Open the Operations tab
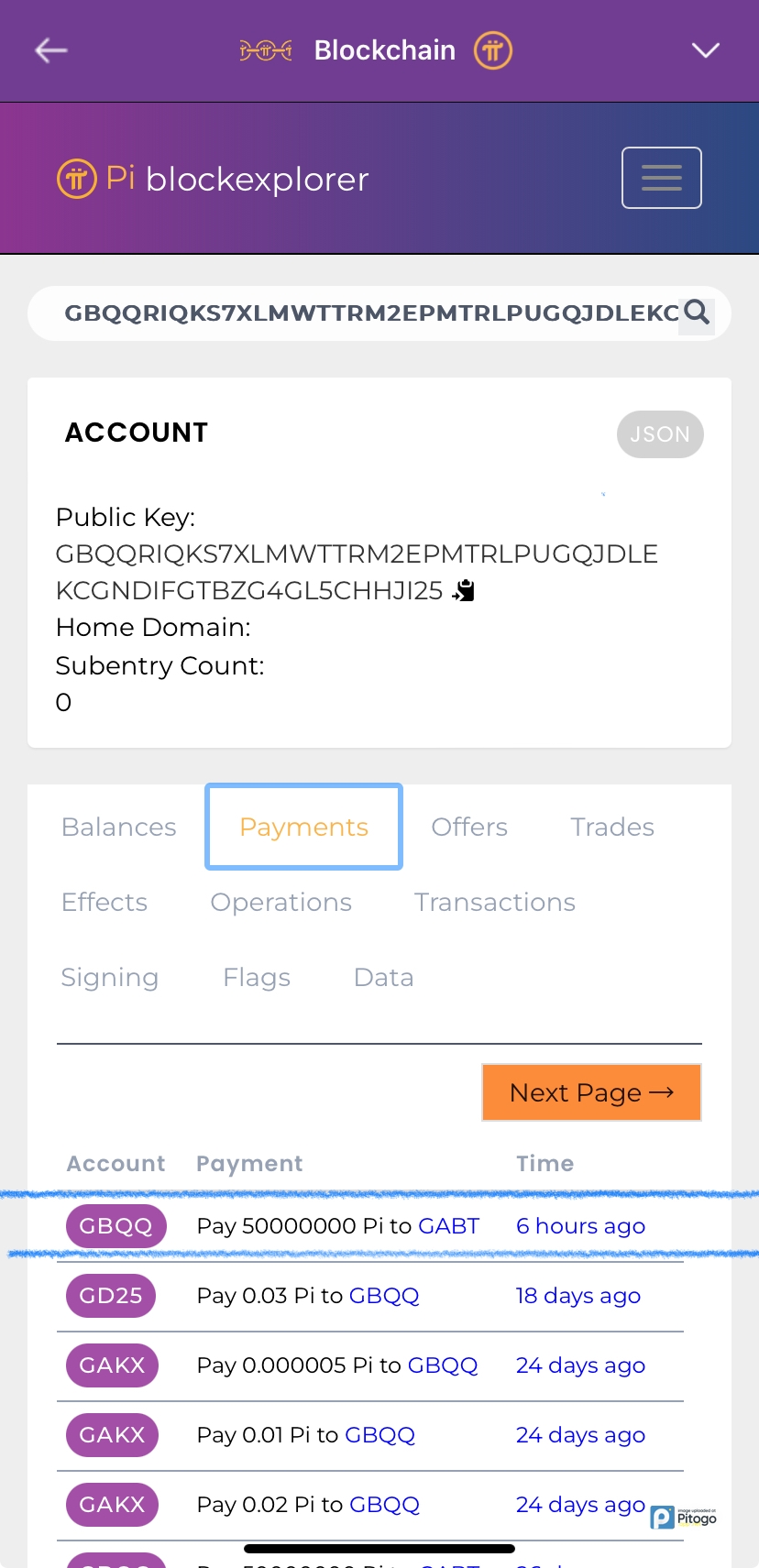The width and height of the screenshot is (759, 1568). point(280,903)
